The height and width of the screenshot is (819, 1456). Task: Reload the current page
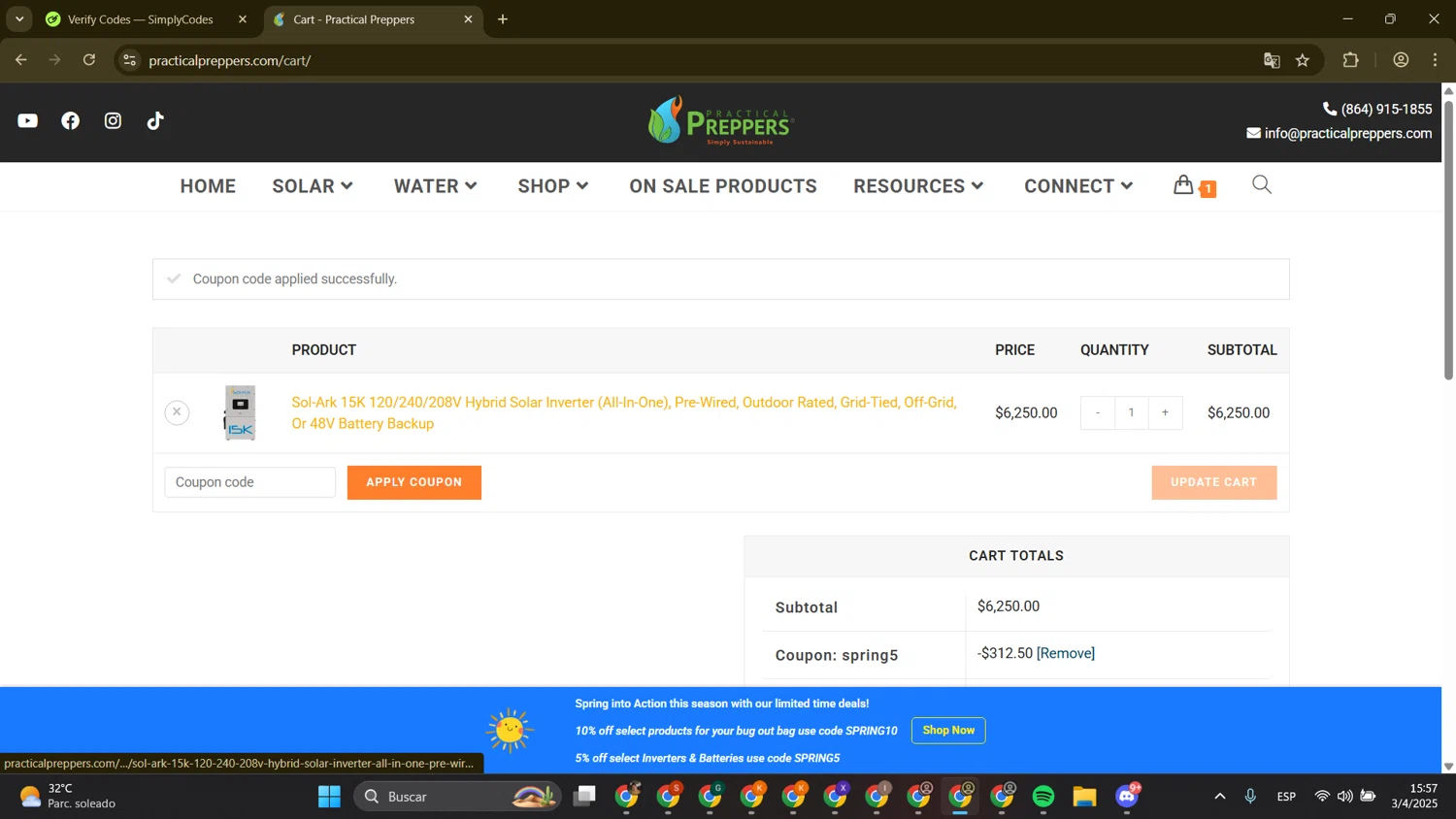pyautogui.click(x=89, y=60)
